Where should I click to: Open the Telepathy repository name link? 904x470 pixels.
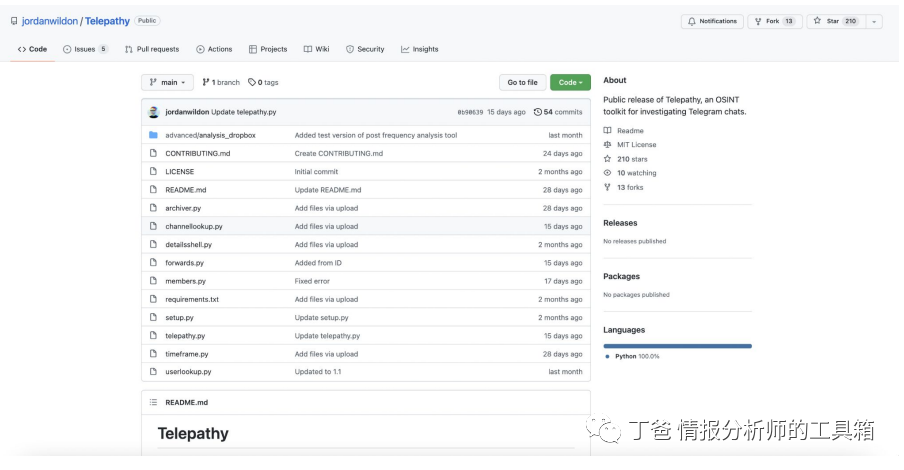point(107,21)
